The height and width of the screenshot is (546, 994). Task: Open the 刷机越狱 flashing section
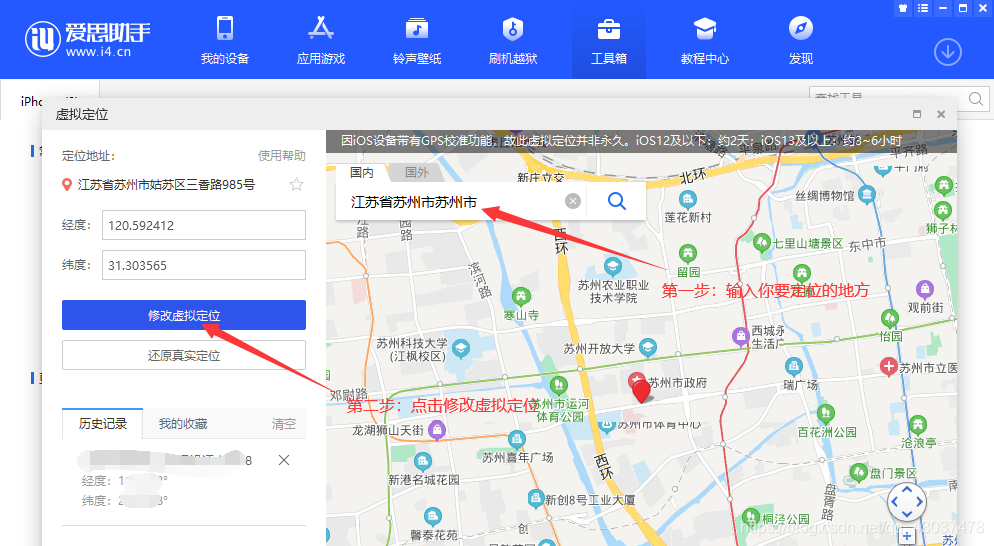pyautogui.click(x=513, y=41)
